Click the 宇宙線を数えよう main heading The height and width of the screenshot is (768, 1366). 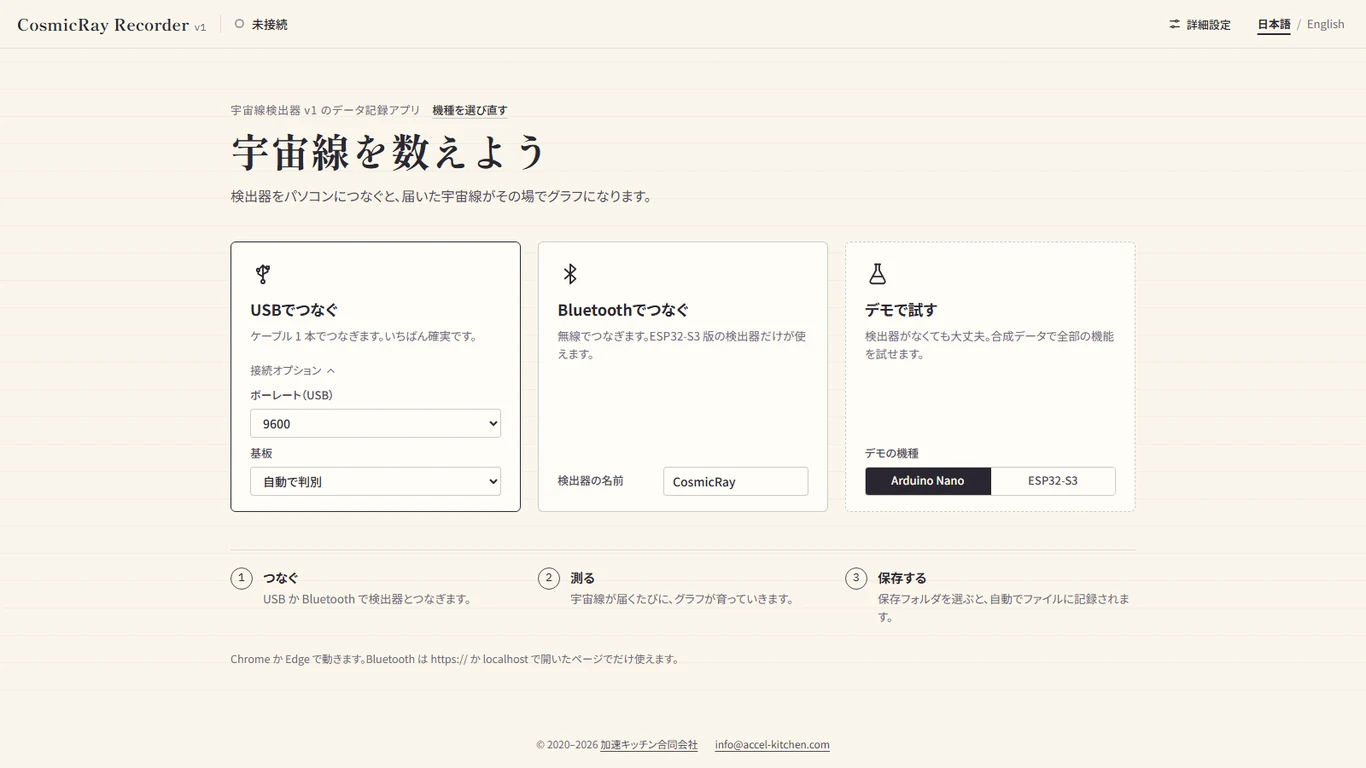pyautogui.click(x=389, y=152)
